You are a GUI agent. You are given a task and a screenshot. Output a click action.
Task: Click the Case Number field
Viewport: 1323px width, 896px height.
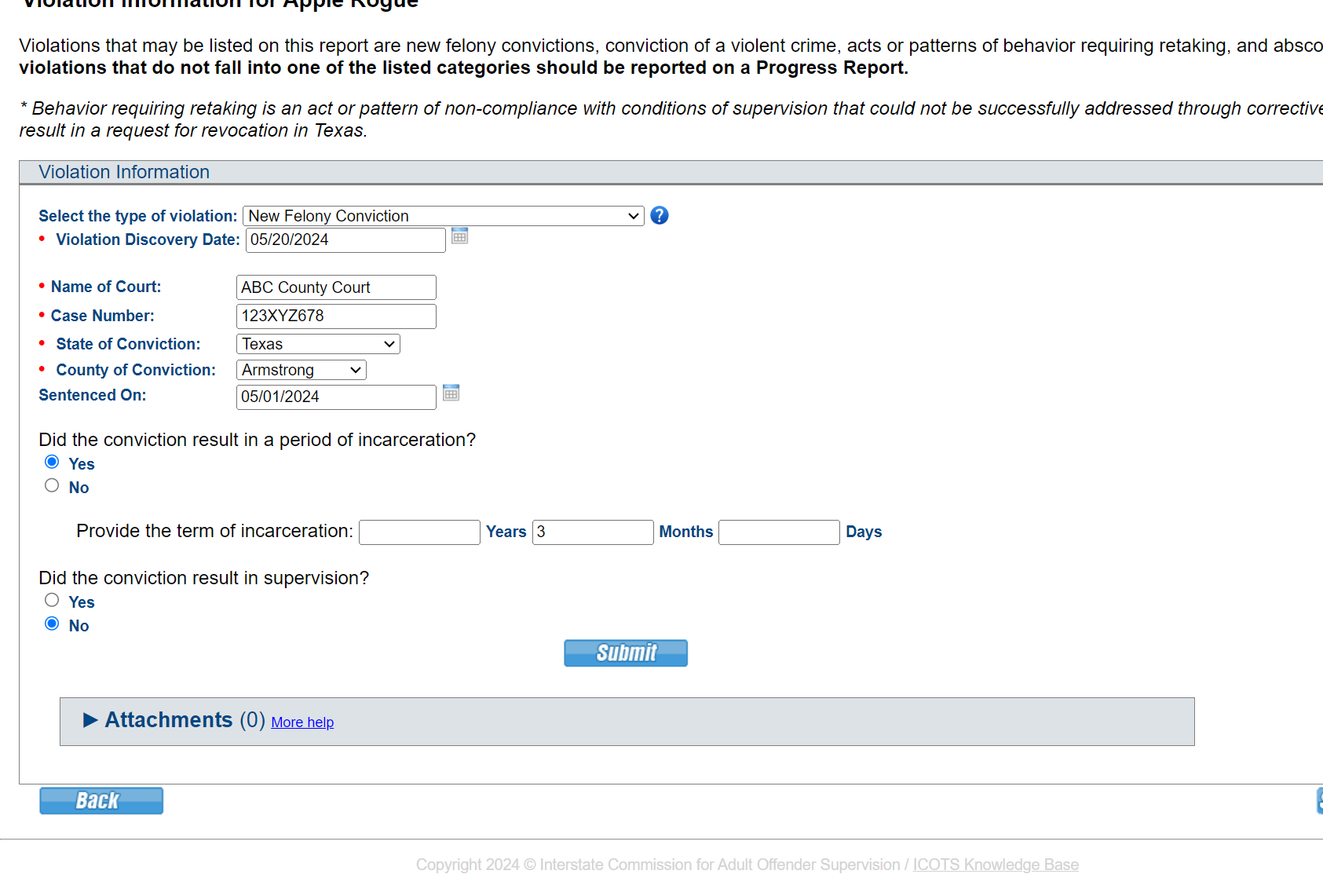[x=336, y=316]
